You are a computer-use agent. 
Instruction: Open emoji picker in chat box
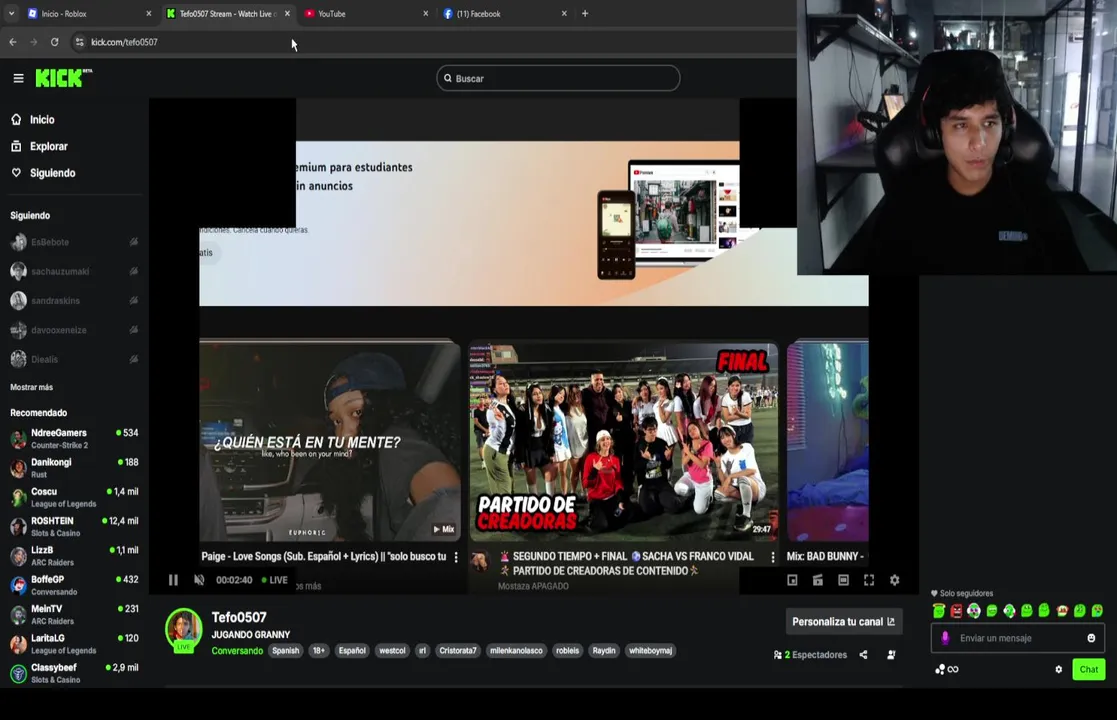click(x=1091, y=638)
